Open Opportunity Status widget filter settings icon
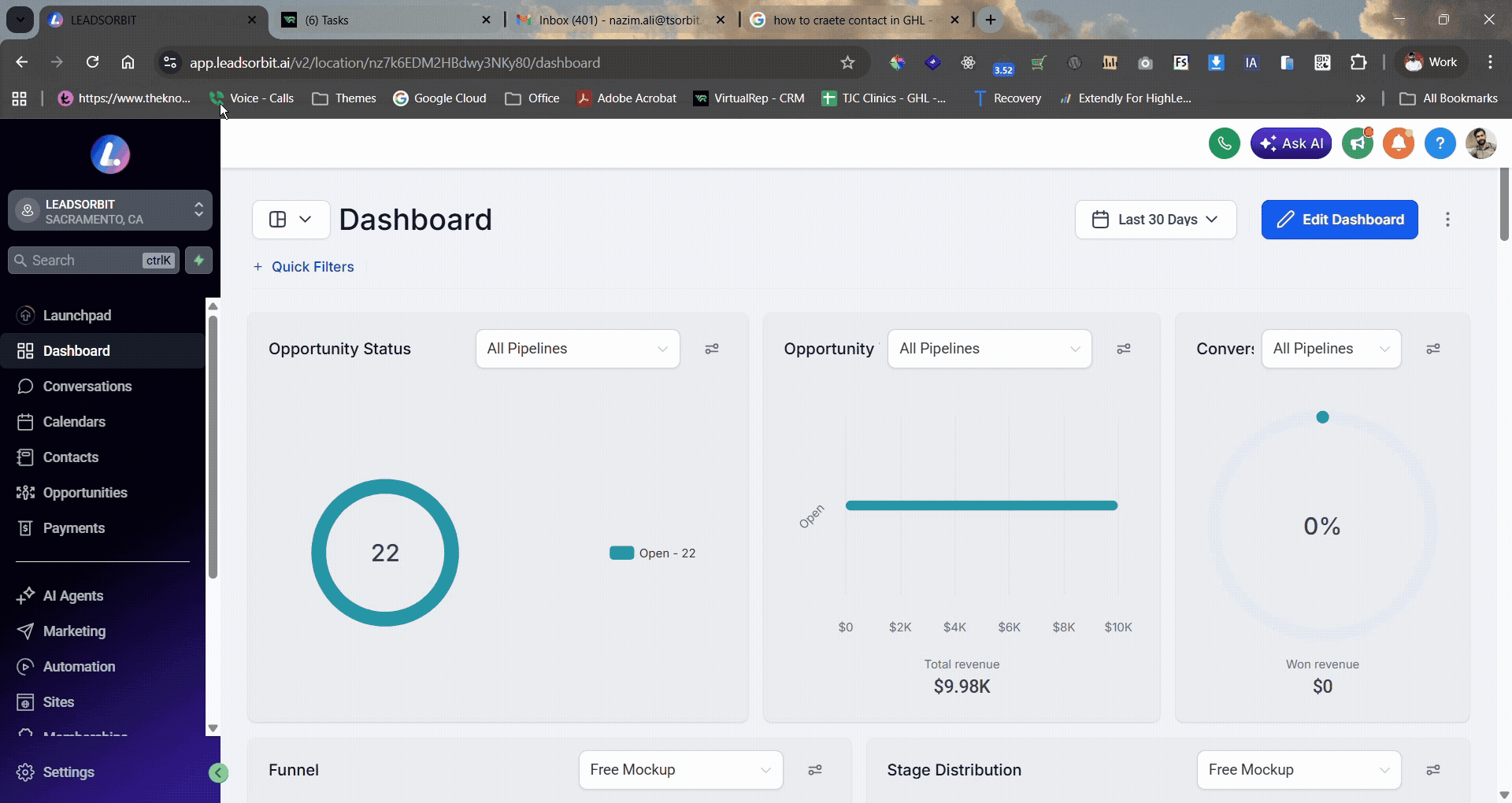Image resolution: width=1512 pixels, height=803 pixels. coord(712,349)
